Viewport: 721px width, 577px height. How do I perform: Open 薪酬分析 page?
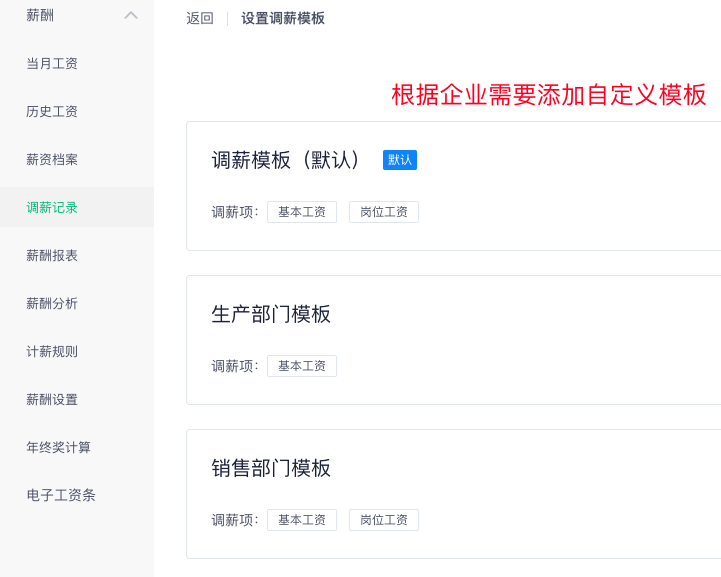coord(52,303)
